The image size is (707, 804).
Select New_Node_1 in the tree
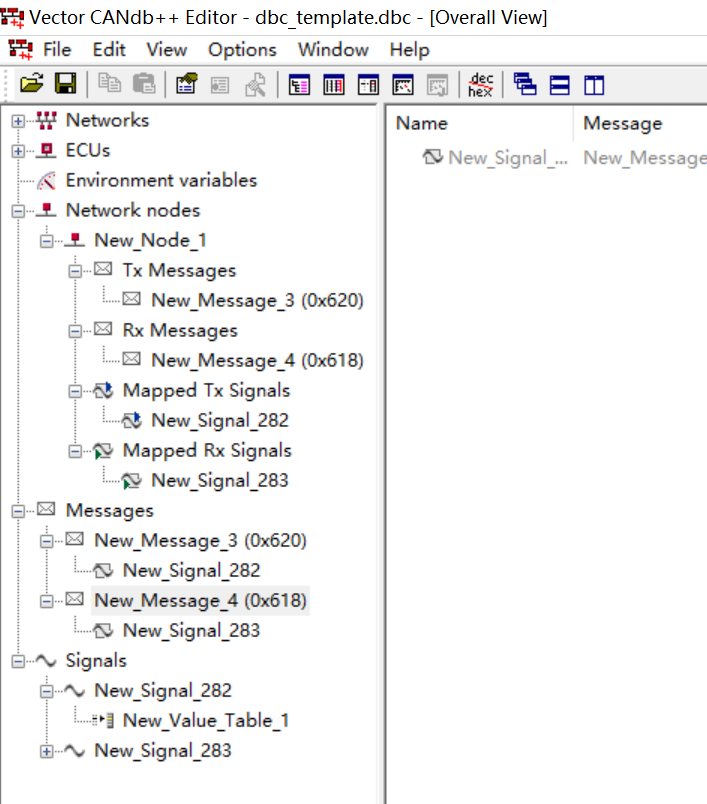pos(150,240)
